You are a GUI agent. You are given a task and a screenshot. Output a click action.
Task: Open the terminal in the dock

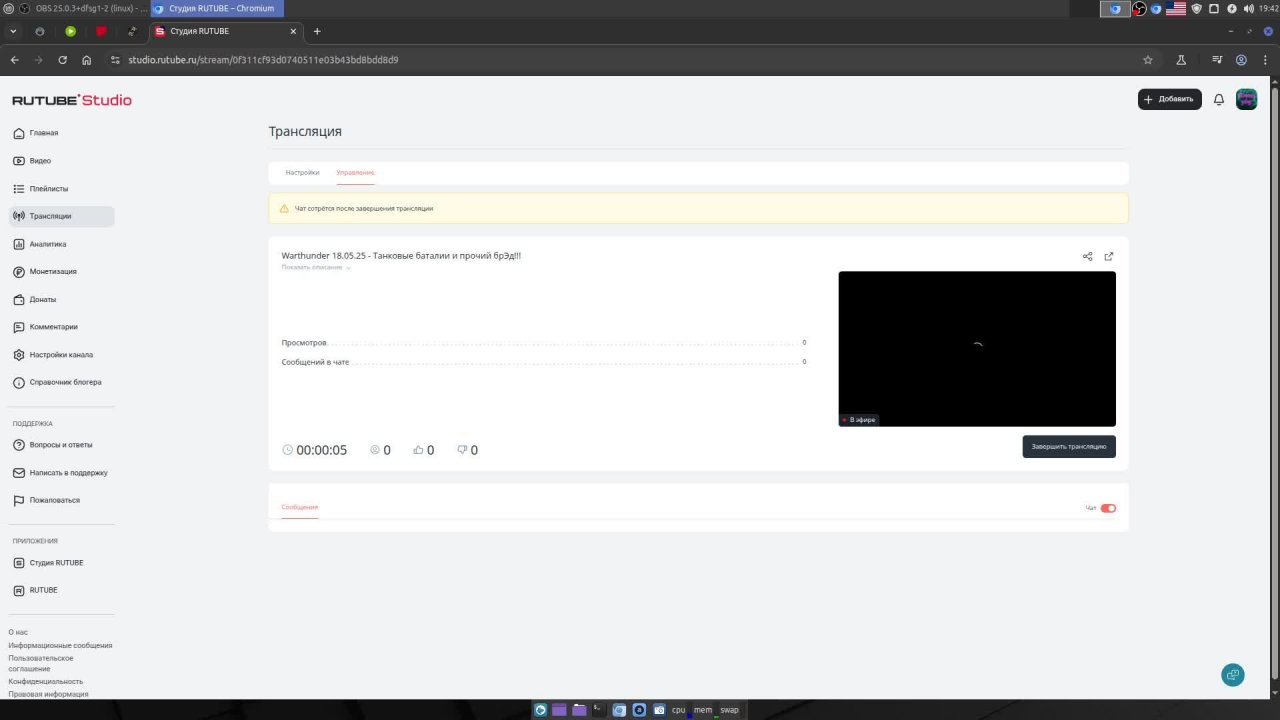click(x=599, y=710)
